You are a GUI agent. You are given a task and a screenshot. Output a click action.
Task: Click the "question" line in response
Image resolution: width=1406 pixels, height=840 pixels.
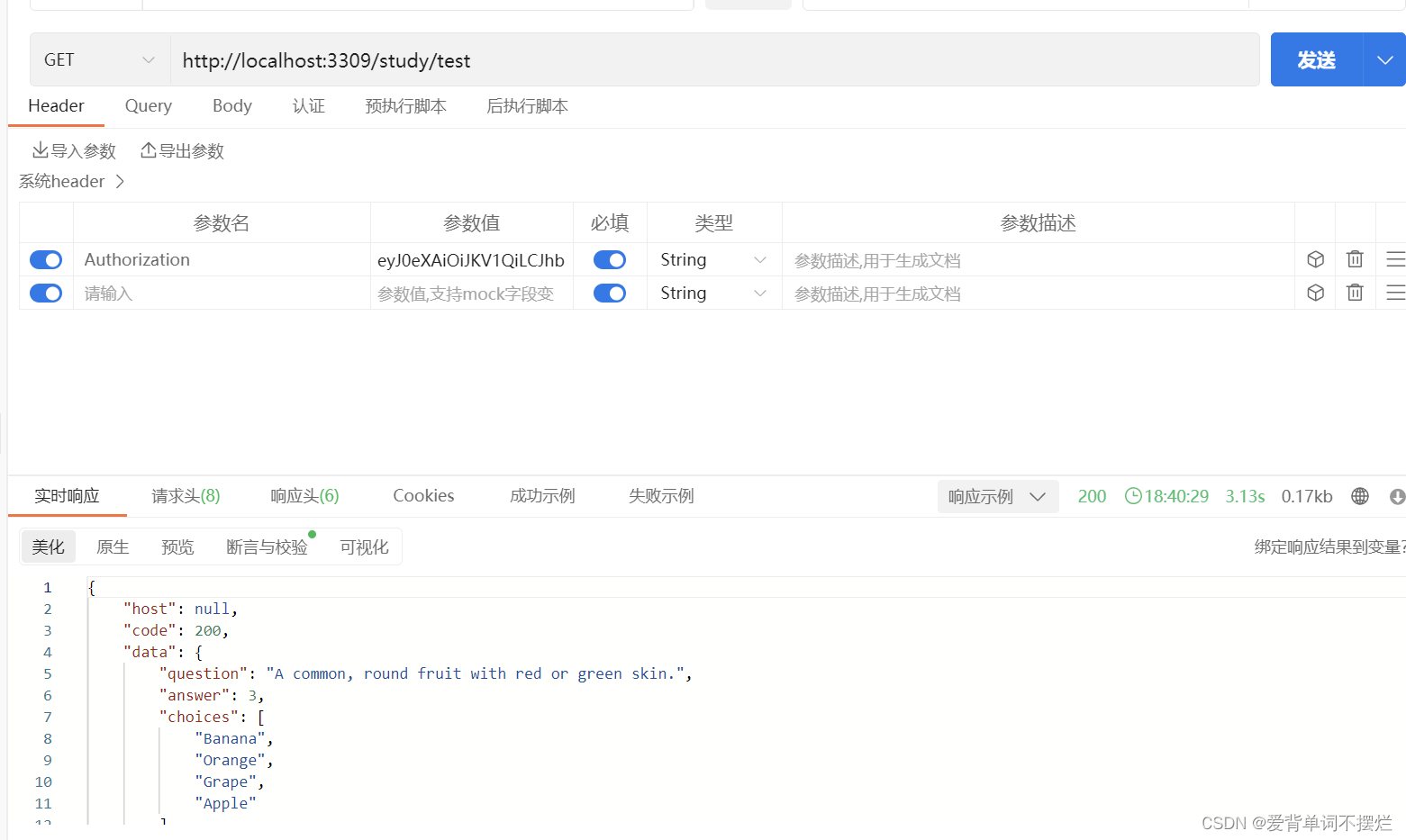425,673
